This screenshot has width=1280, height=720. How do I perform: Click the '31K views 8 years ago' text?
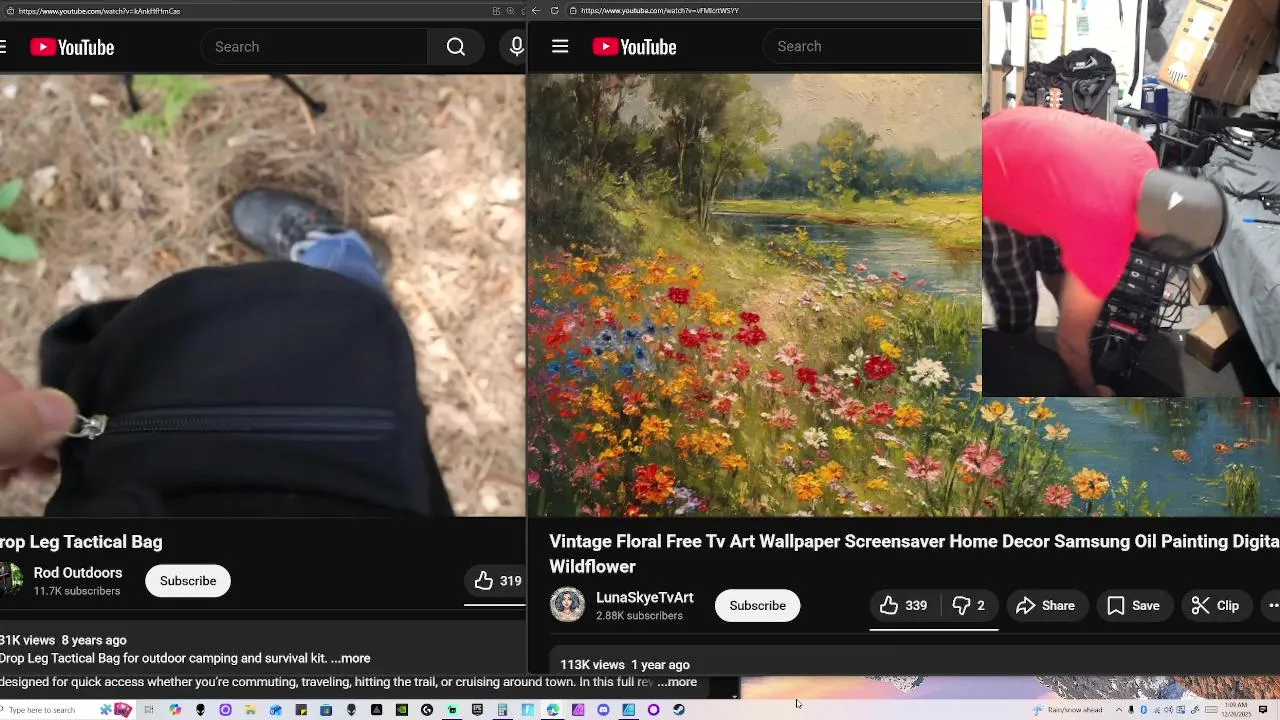[63, 640]
